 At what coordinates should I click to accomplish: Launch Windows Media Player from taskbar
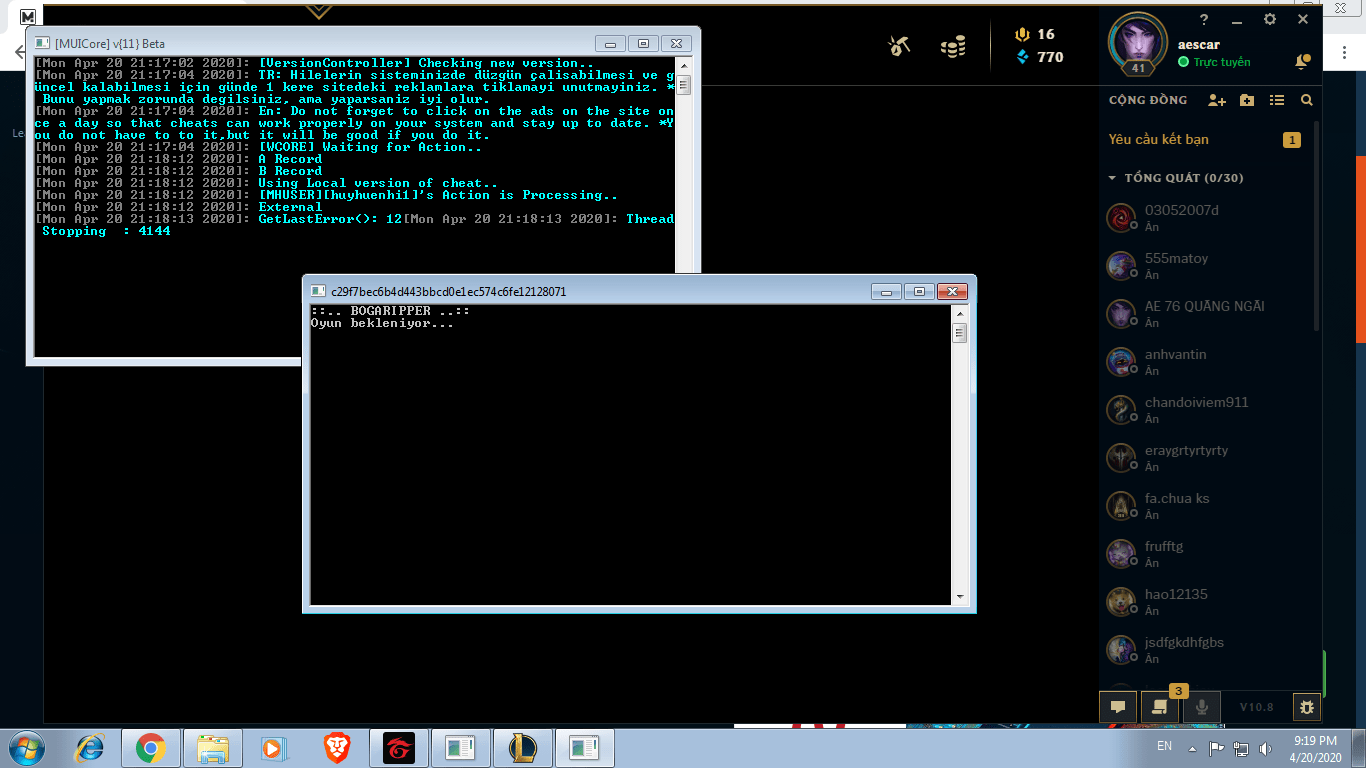[272, 748]
